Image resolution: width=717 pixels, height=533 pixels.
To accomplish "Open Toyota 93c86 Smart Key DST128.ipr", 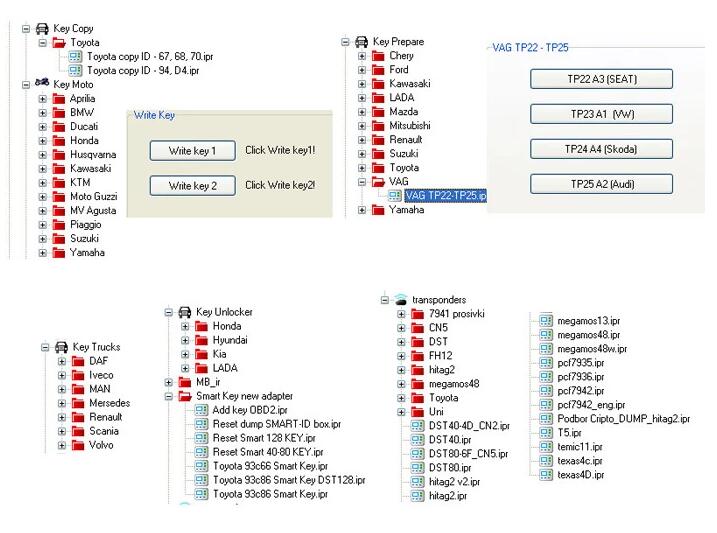I will coord(289,480).
